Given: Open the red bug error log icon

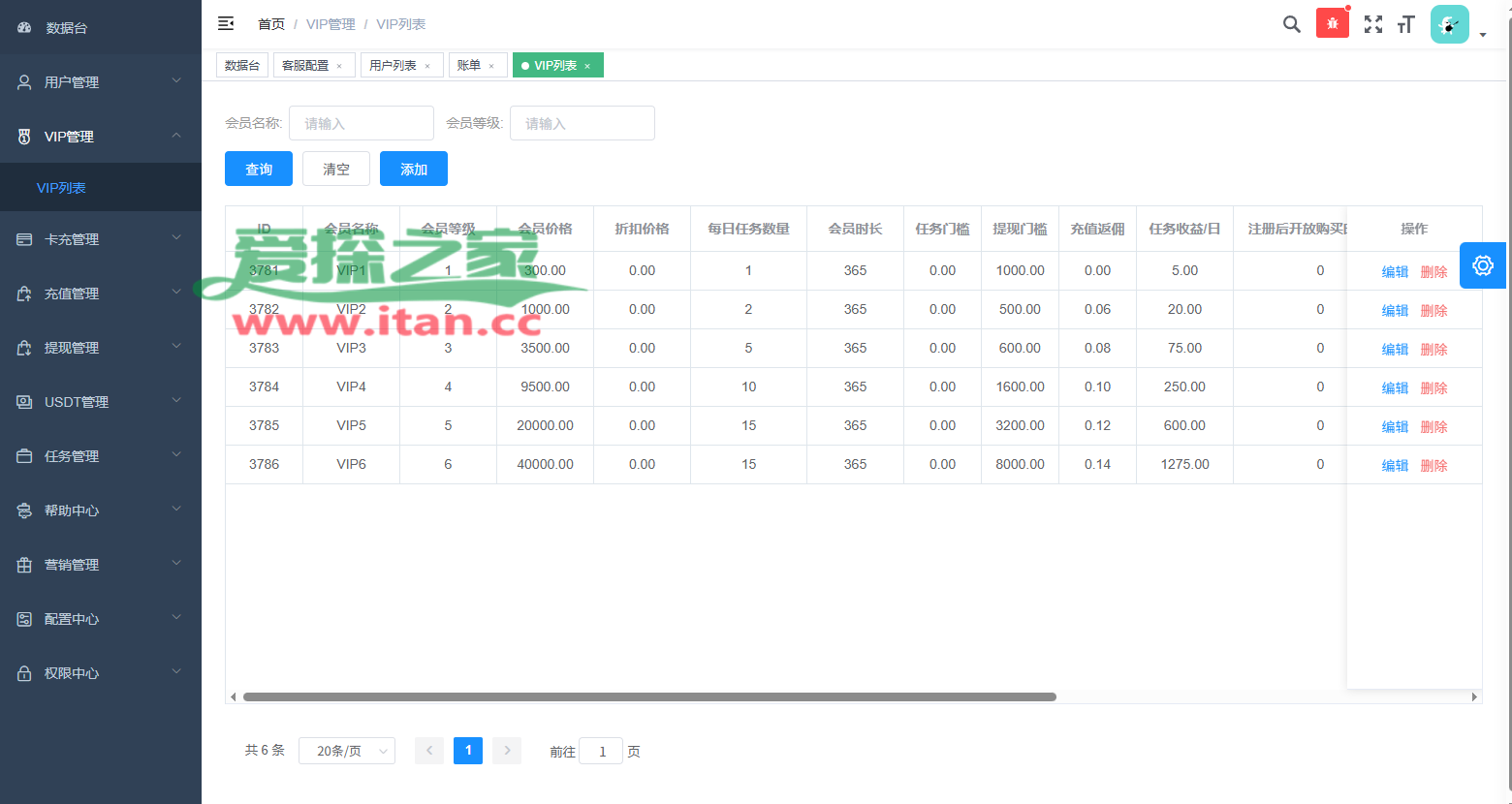Looking at the screenshot, I should 1333,24.
